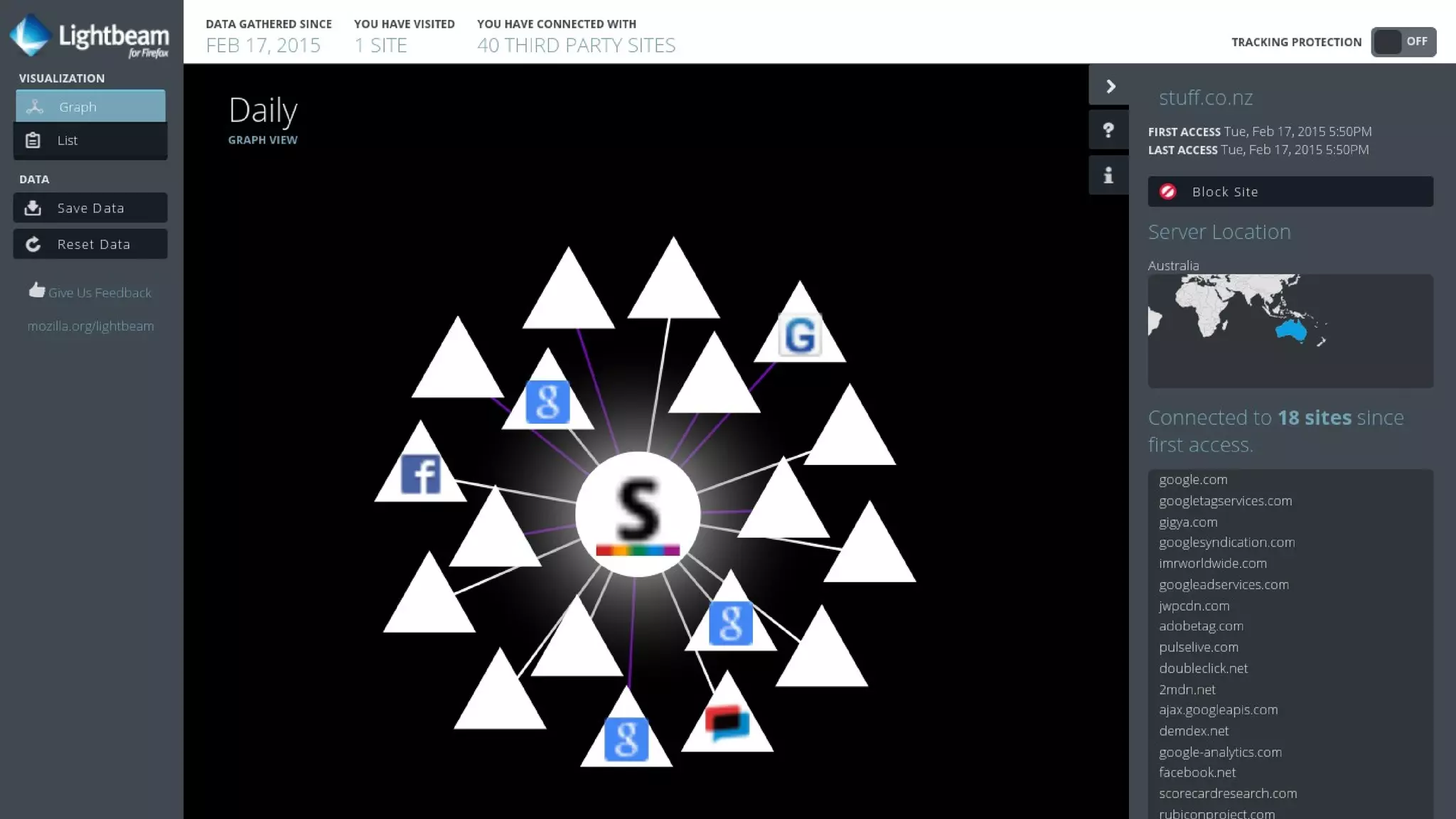Open the mozilla.org/lightbeam link
This screenshot has height=819, width=1456.
point(90,326)
